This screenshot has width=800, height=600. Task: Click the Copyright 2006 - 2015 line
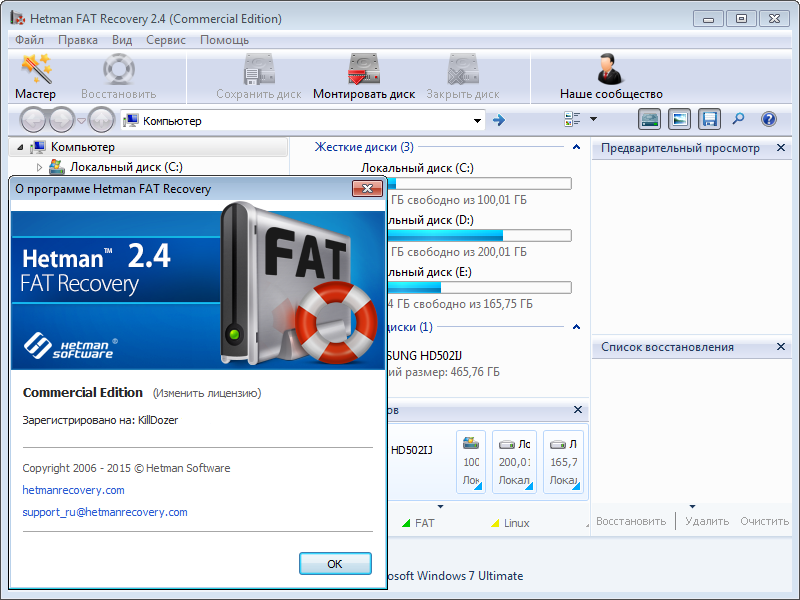click(127, 468)
